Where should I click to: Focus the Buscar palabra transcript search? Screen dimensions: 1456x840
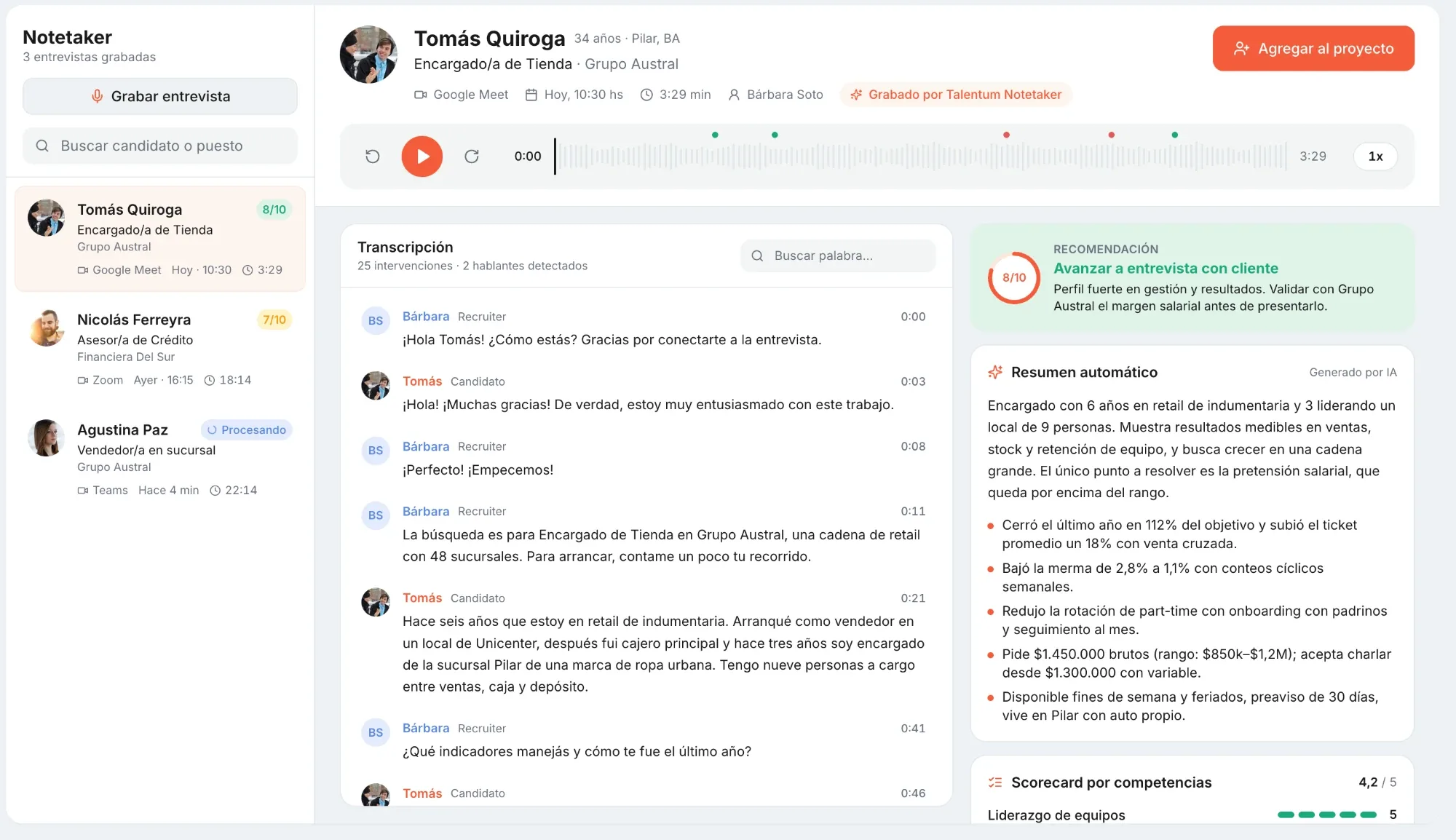(x=838, y=255)
